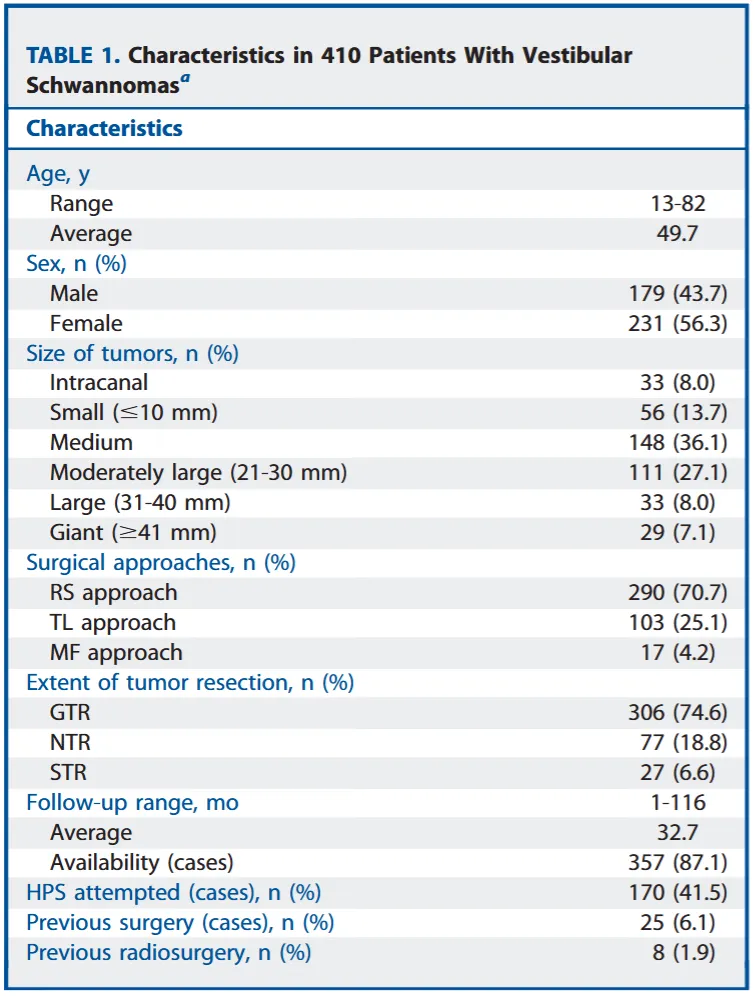Viewport: 755px width, 996px height.
Task: Click the 'Follow-up range, mo' heading
Action: [132, 803]
